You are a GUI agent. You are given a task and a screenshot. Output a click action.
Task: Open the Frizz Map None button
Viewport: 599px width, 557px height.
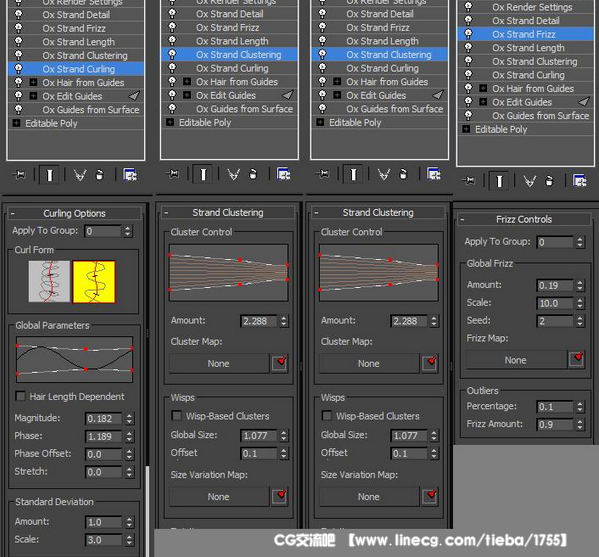516,360
